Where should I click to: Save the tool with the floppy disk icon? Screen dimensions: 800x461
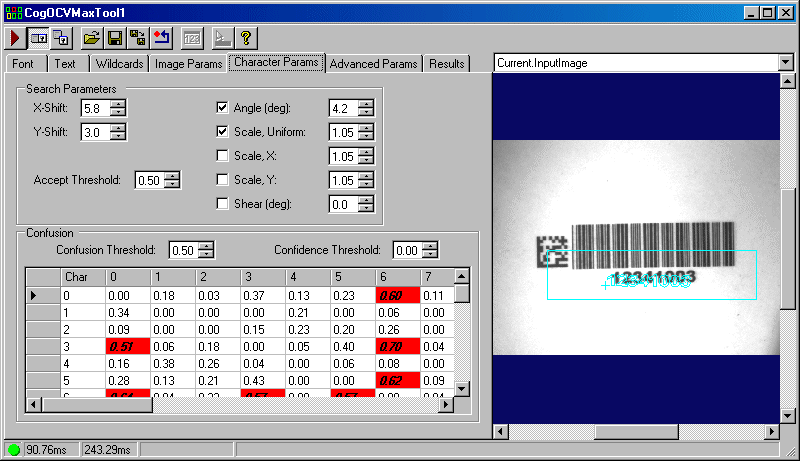(115, 38)
